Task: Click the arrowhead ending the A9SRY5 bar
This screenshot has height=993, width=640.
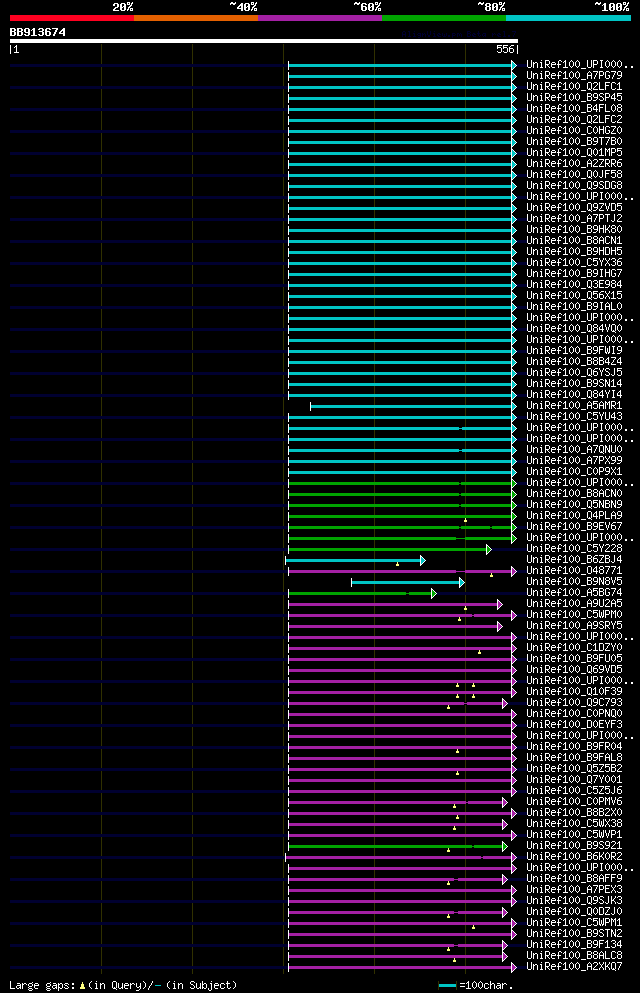Action: coord(499,626)
